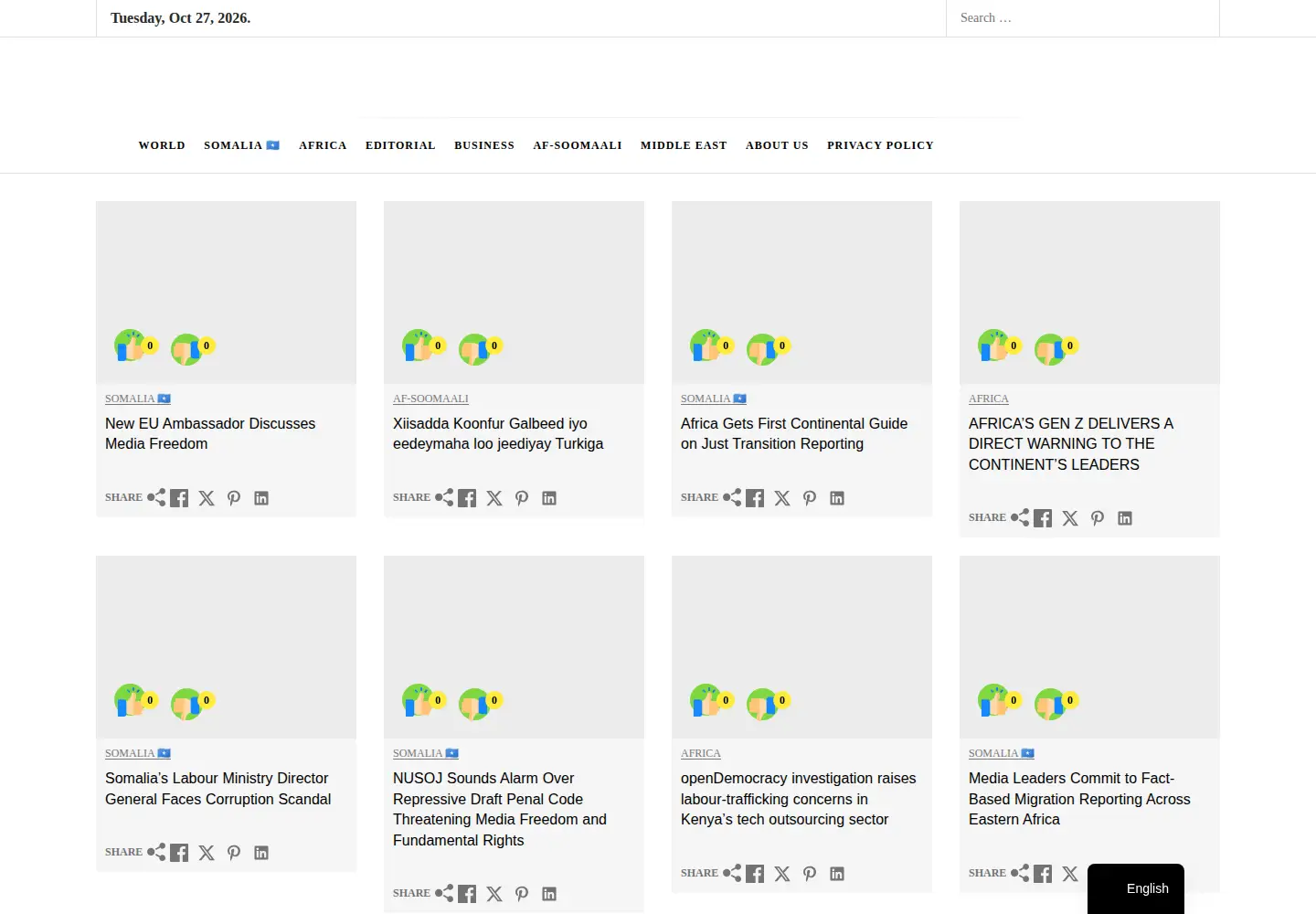Dislike the New EU Ambassador article
1316x914 pixels.
pyautogui.click(x=186, y=348)
